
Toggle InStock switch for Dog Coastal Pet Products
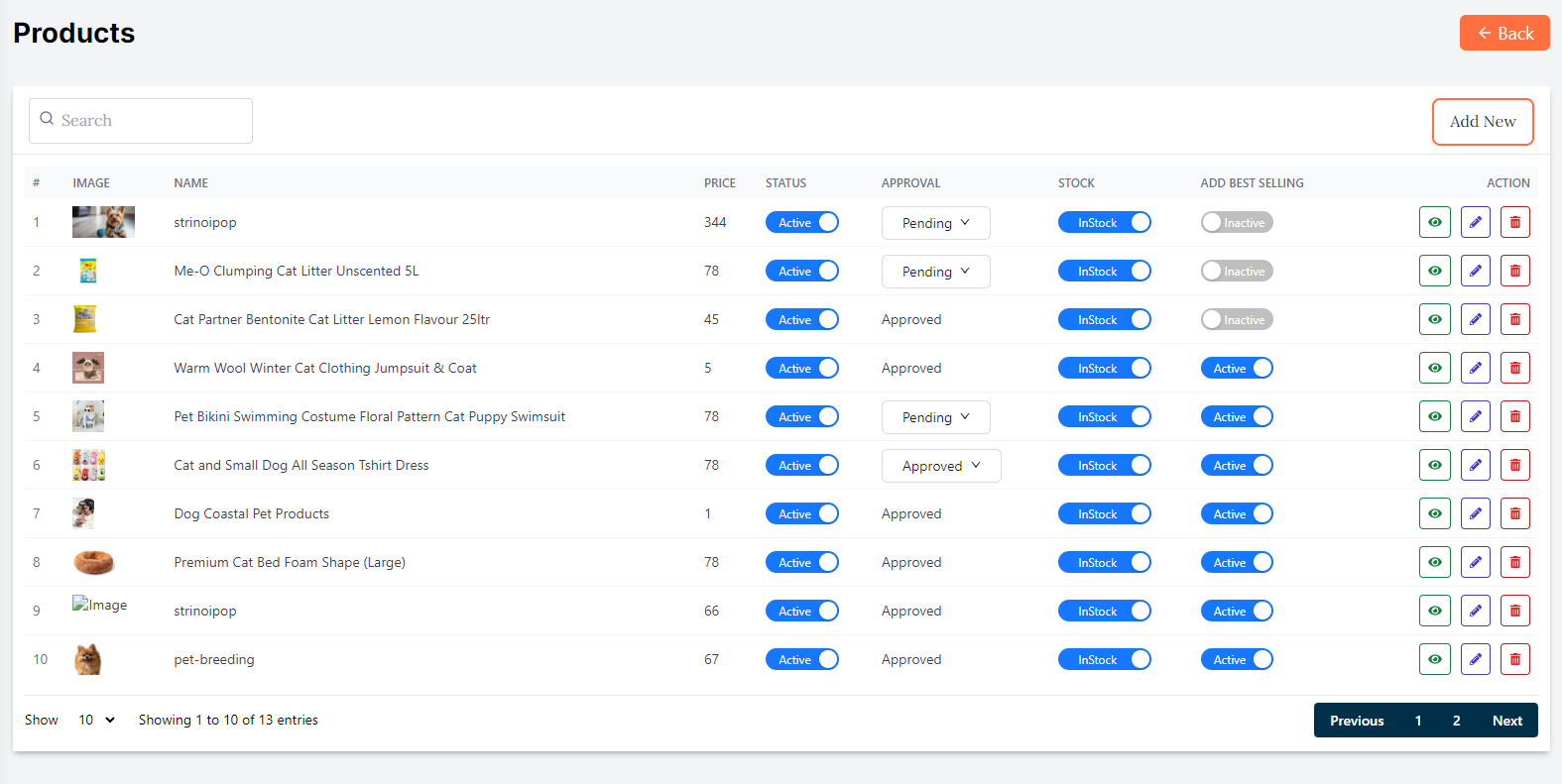point(1104,513)
